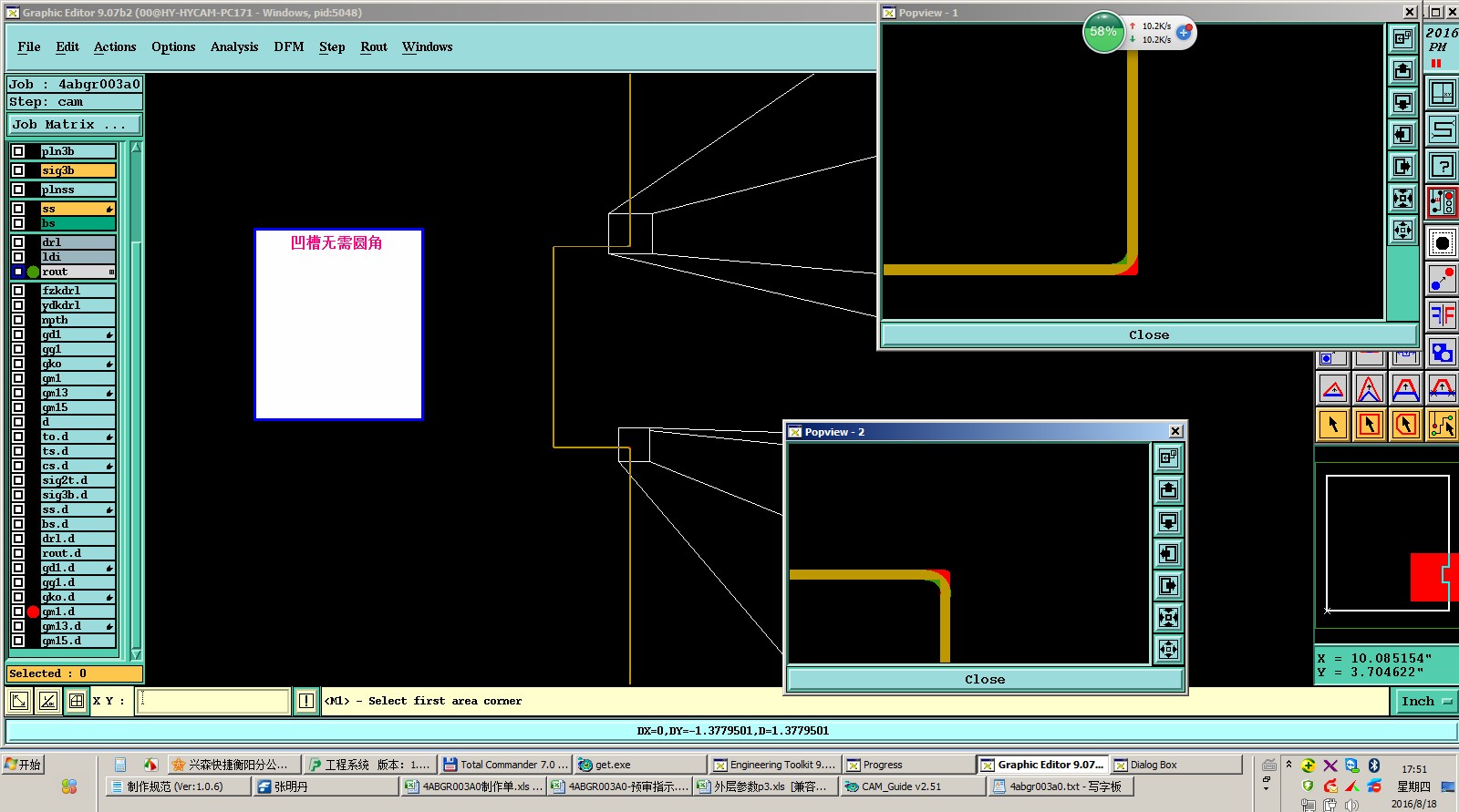
Task: Toggle checkbox for layer plnss
Action: coord(18,190)
